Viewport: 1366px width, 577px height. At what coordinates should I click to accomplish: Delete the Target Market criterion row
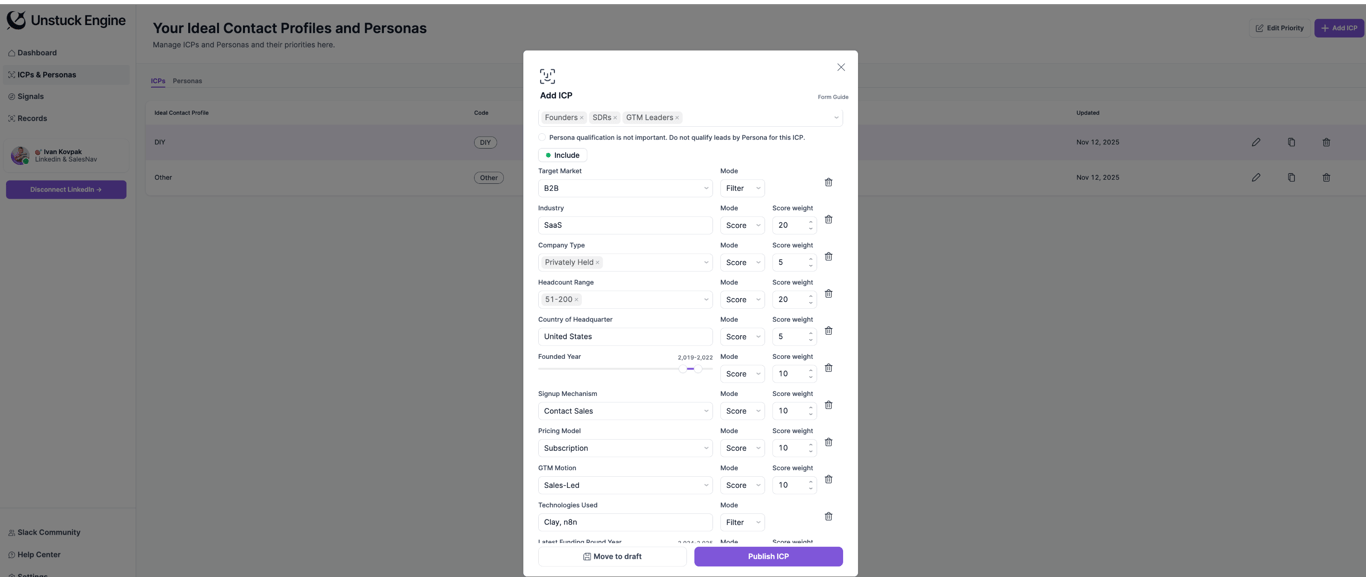pos(828,183)
